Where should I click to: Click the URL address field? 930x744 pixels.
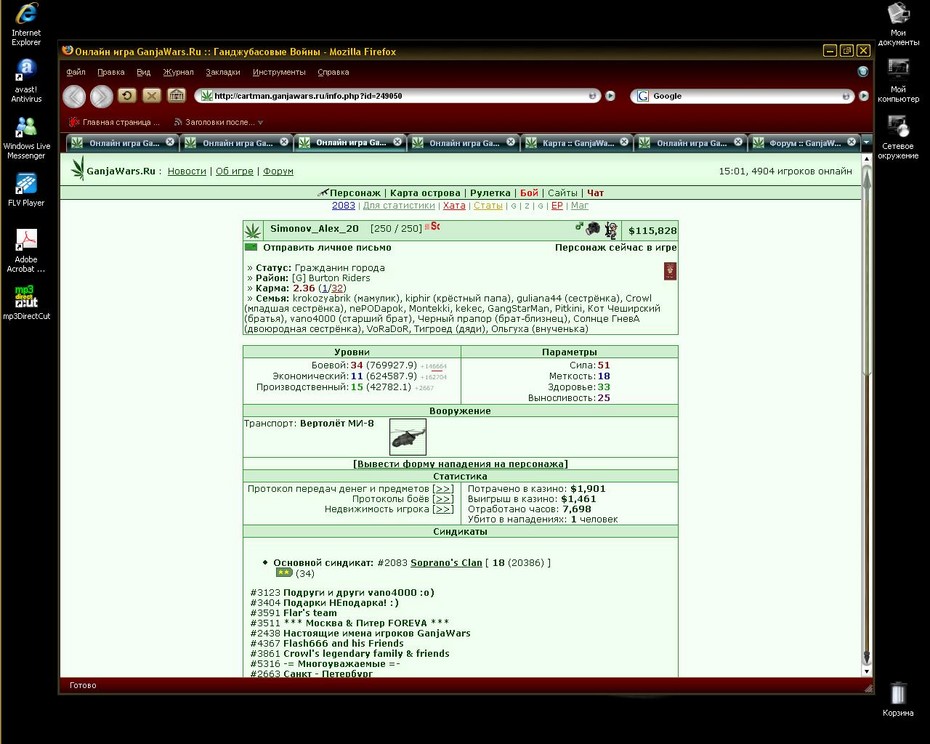click(x=399, y=96)
